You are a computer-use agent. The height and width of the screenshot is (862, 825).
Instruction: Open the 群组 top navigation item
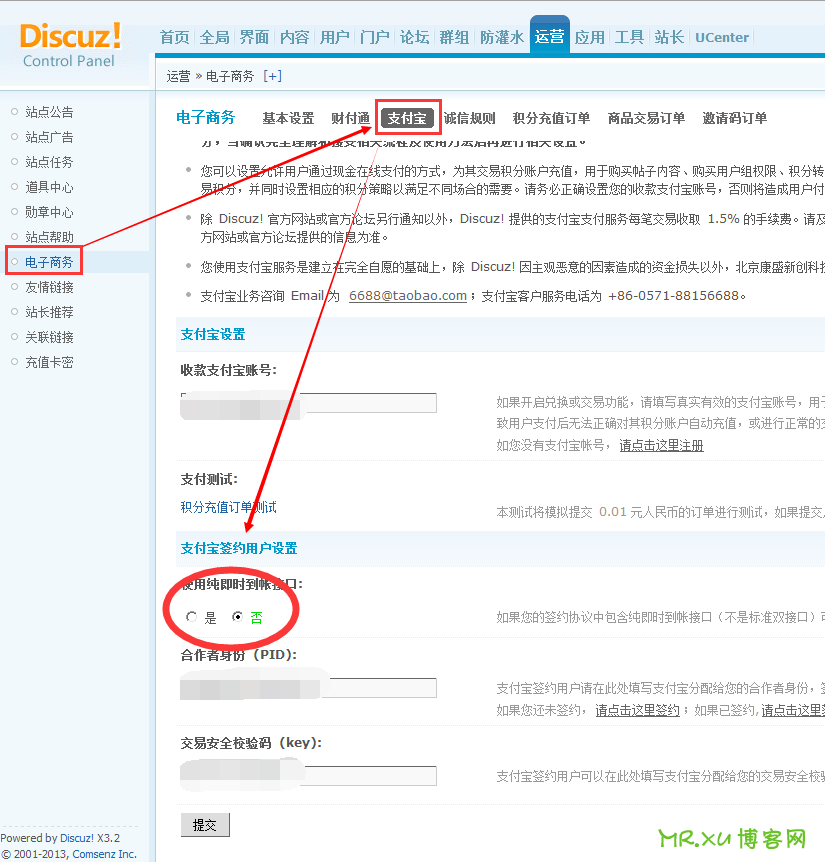[455, 37]
